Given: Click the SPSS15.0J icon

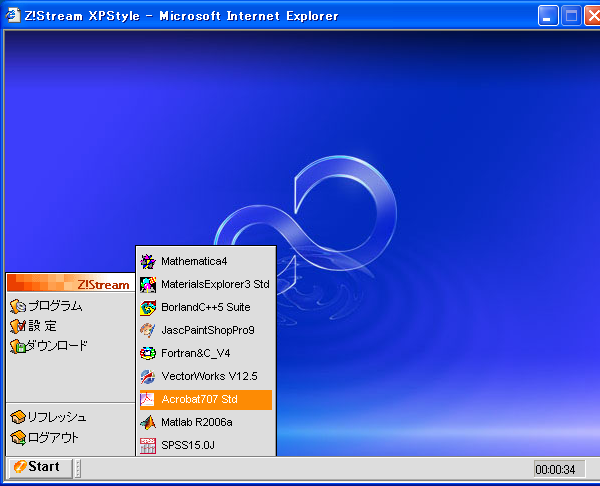Looking at the screenshot, I should click(148, 445).
